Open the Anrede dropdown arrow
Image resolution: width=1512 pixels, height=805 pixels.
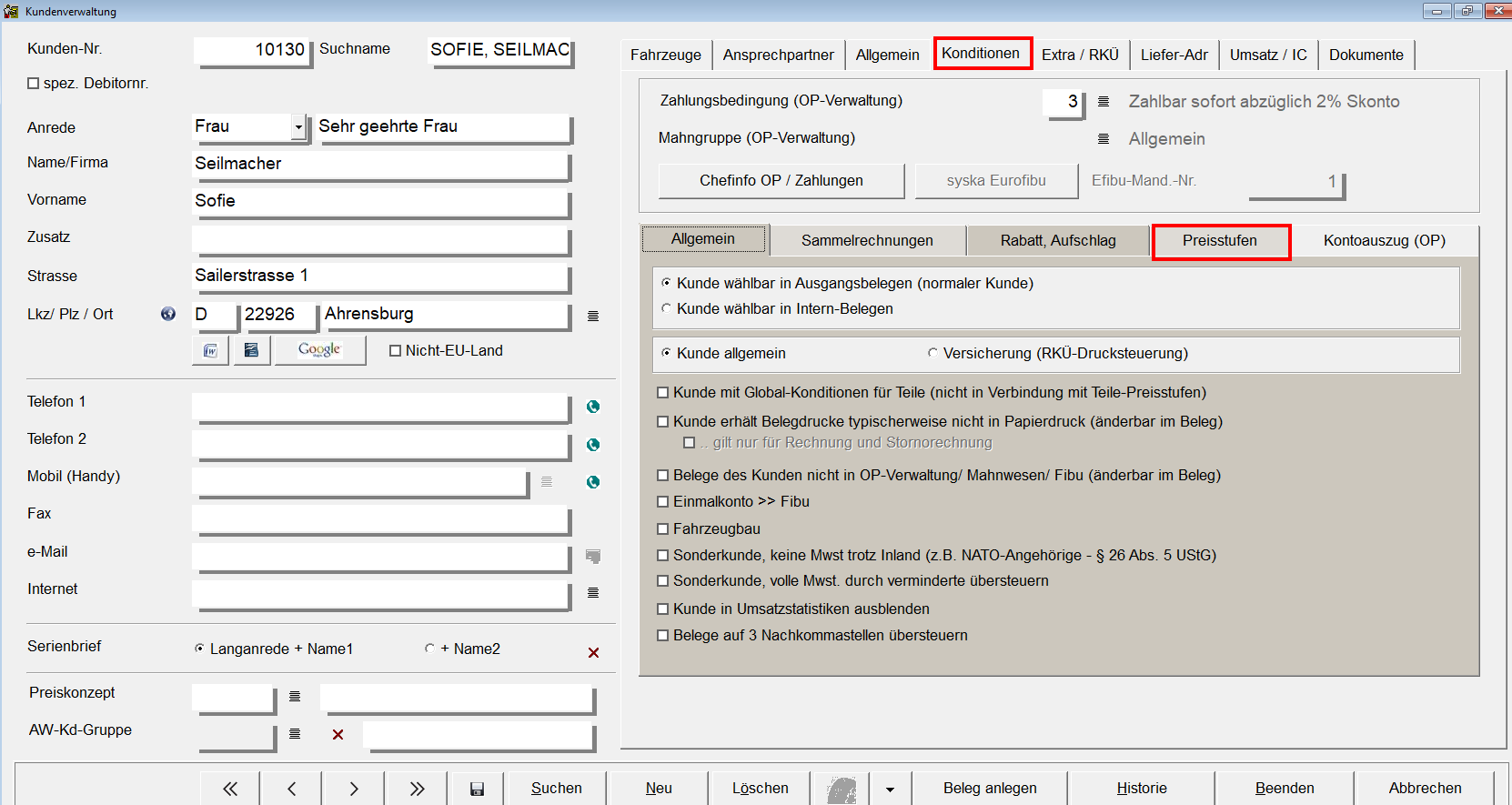click(x=297, y=127)
